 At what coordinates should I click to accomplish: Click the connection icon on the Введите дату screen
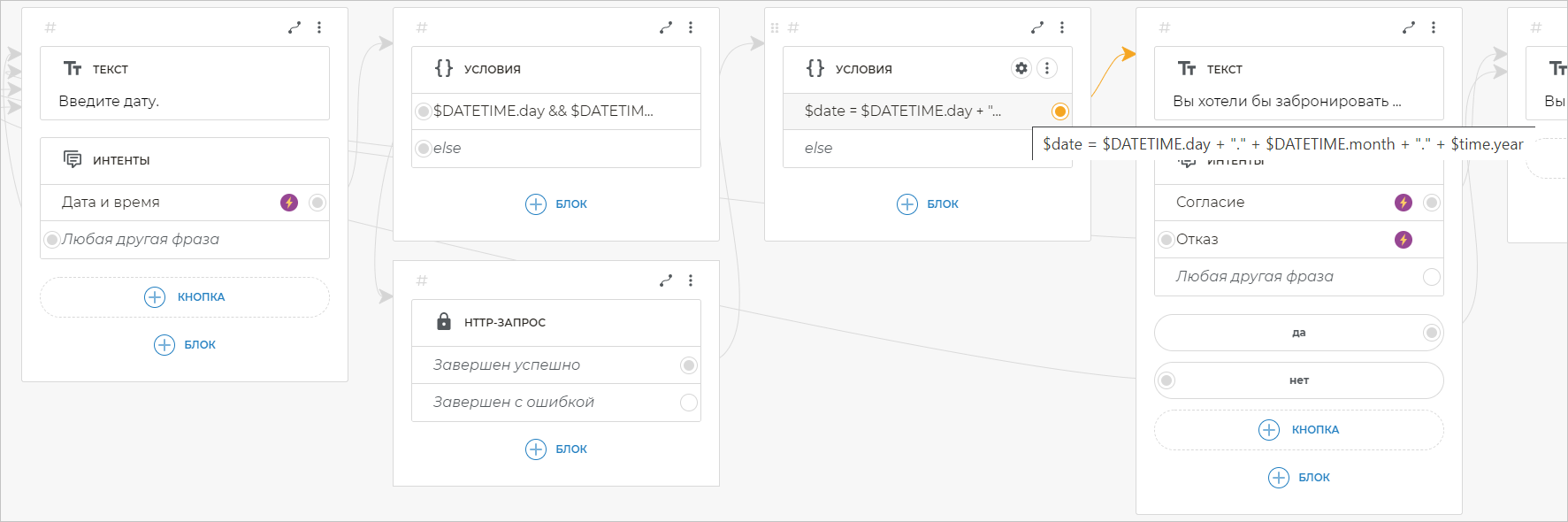click(x=294, y=27)
